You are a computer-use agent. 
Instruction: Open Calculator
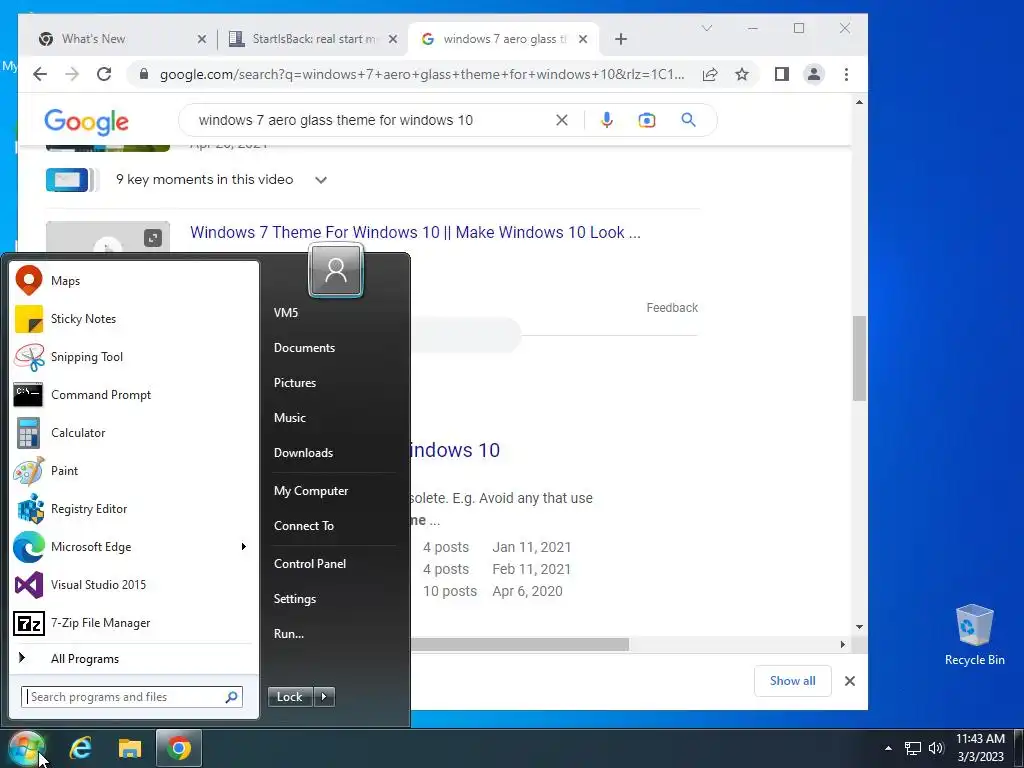click(133, 432)
